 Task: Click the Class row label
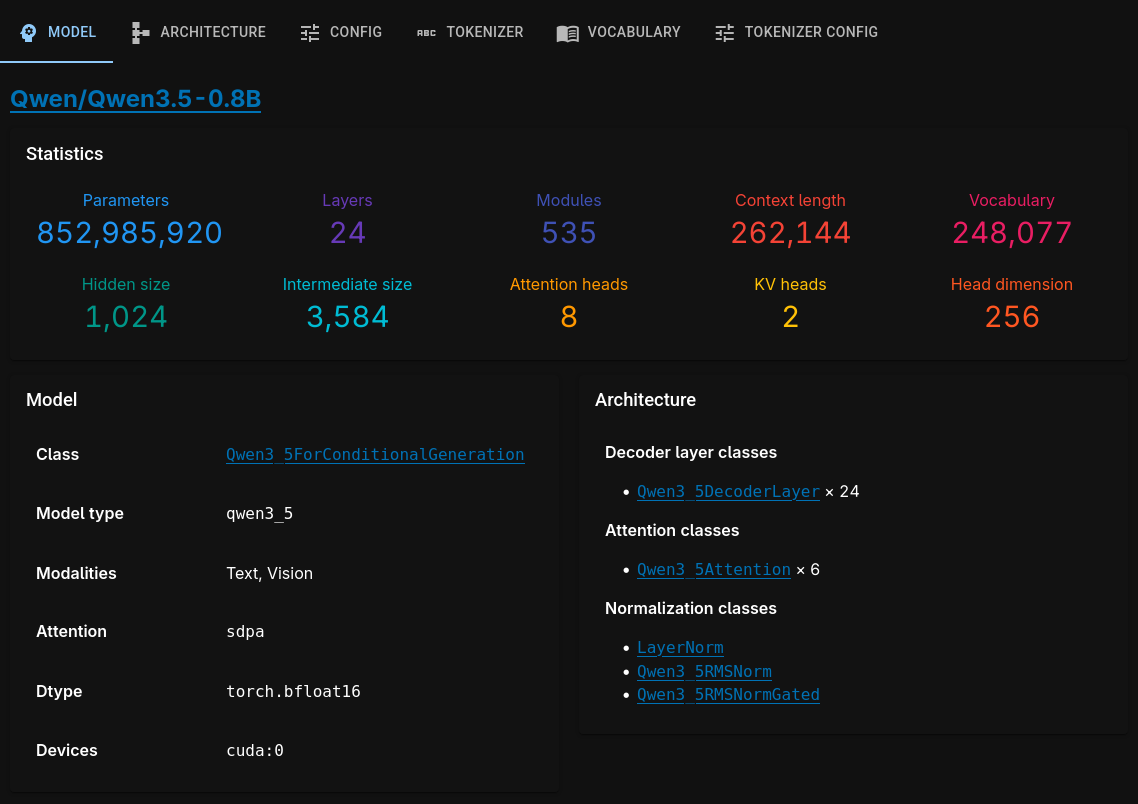click(57, 454)
